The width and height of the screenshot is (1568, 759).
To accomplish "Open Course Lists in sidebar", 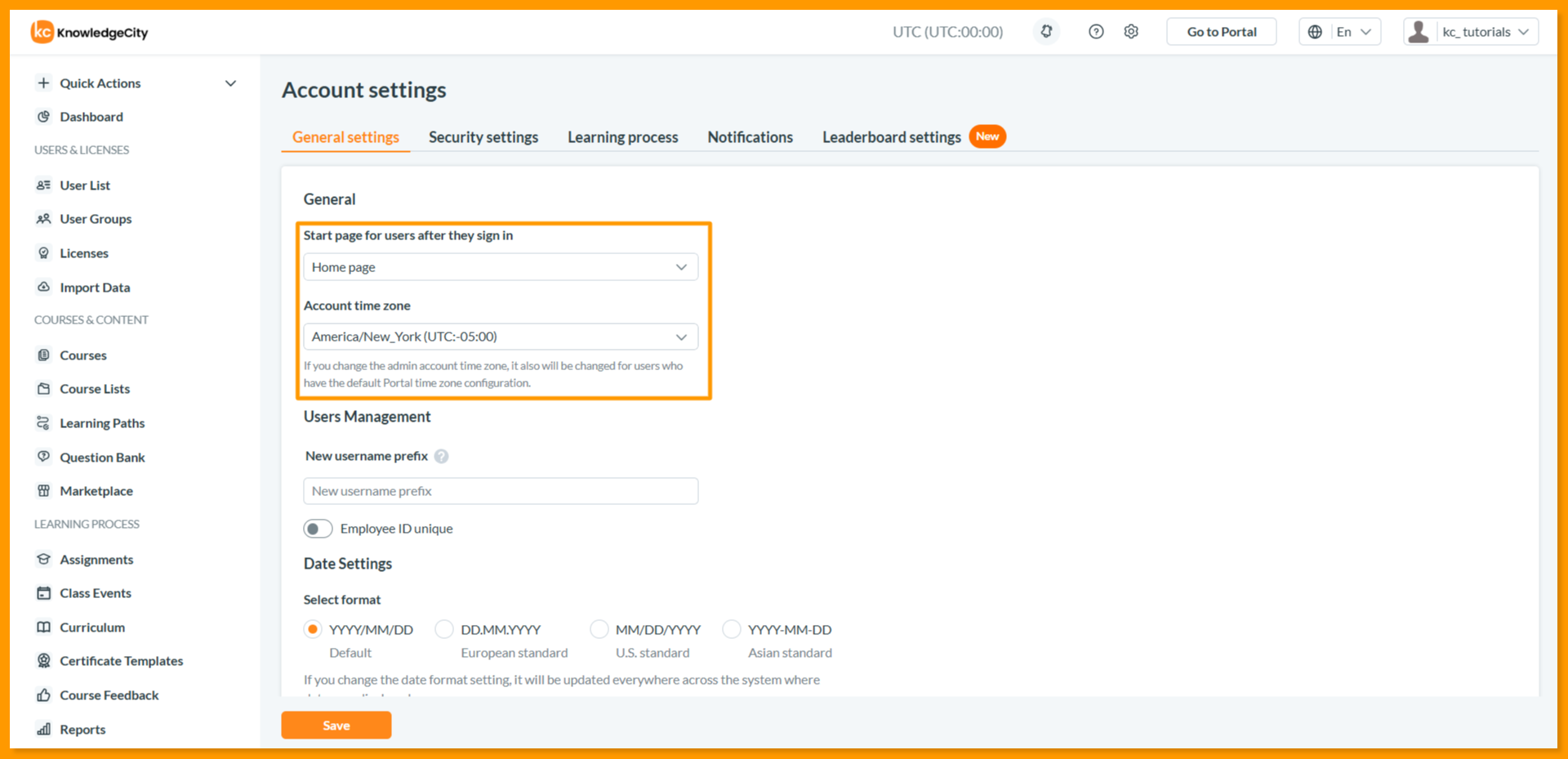I will (95, 389).
